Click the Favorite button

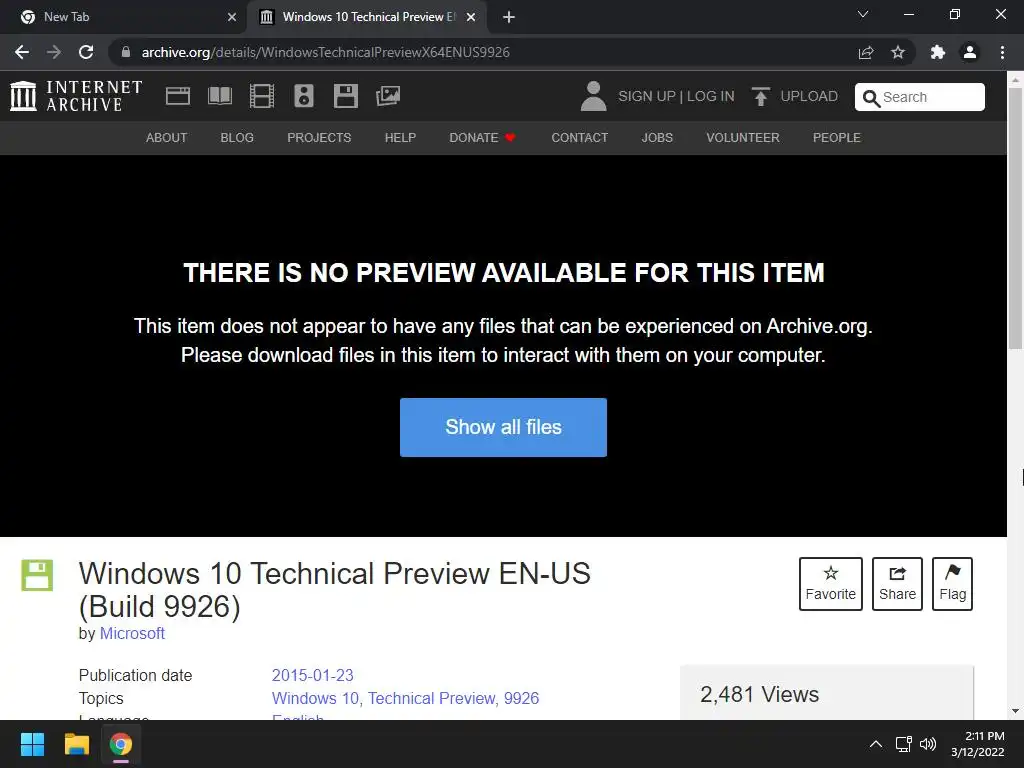pos(831,584)
